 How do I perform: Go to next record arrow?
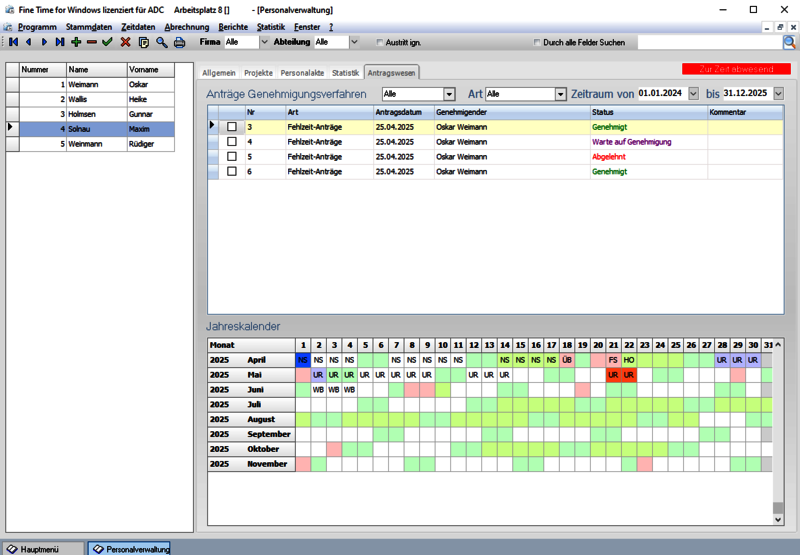click(x=44, y=42)
